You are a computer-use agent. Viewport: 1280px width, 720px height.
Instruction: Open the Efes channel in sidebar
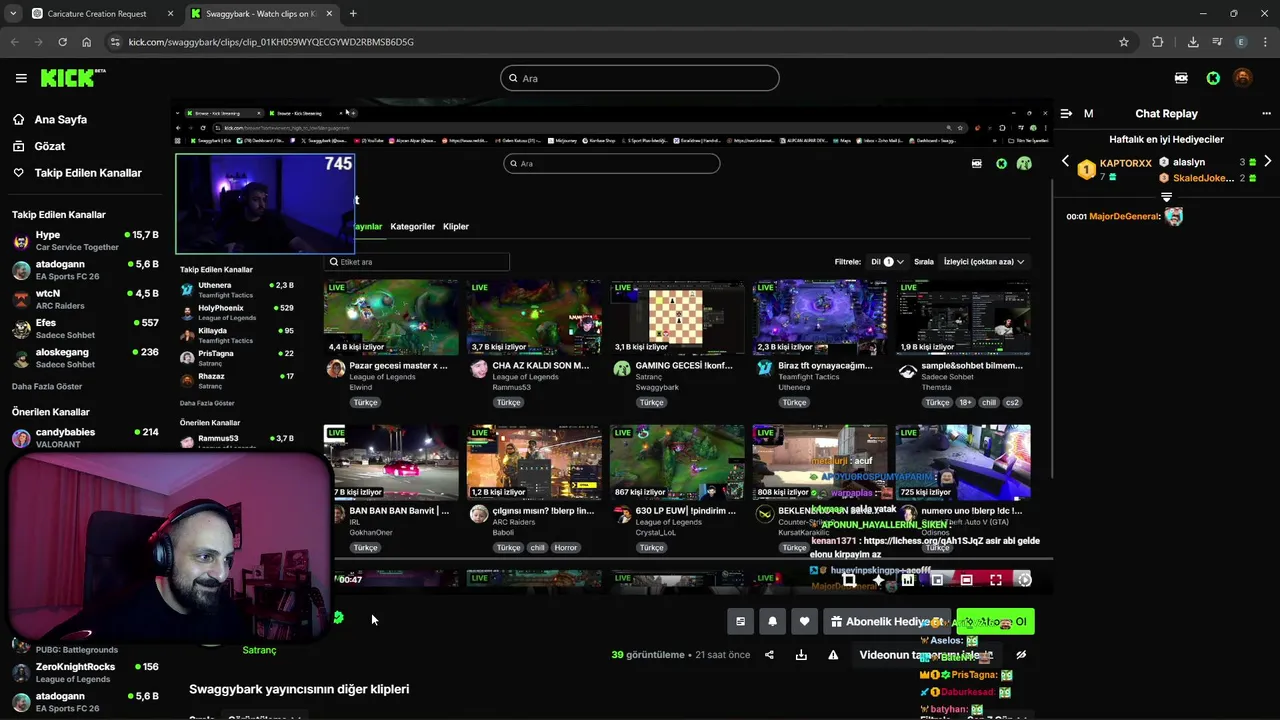click(85, 329)
